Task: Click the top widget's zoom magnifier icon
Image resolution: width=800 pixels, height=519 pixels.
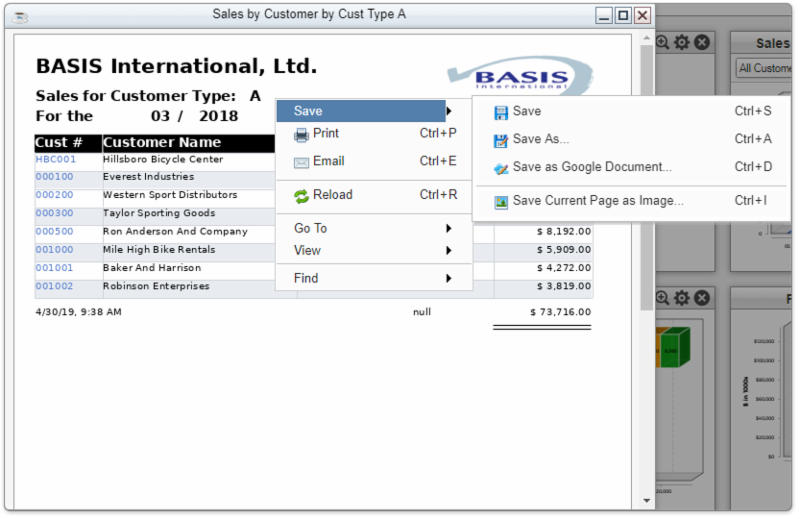Action: point(662,42)
